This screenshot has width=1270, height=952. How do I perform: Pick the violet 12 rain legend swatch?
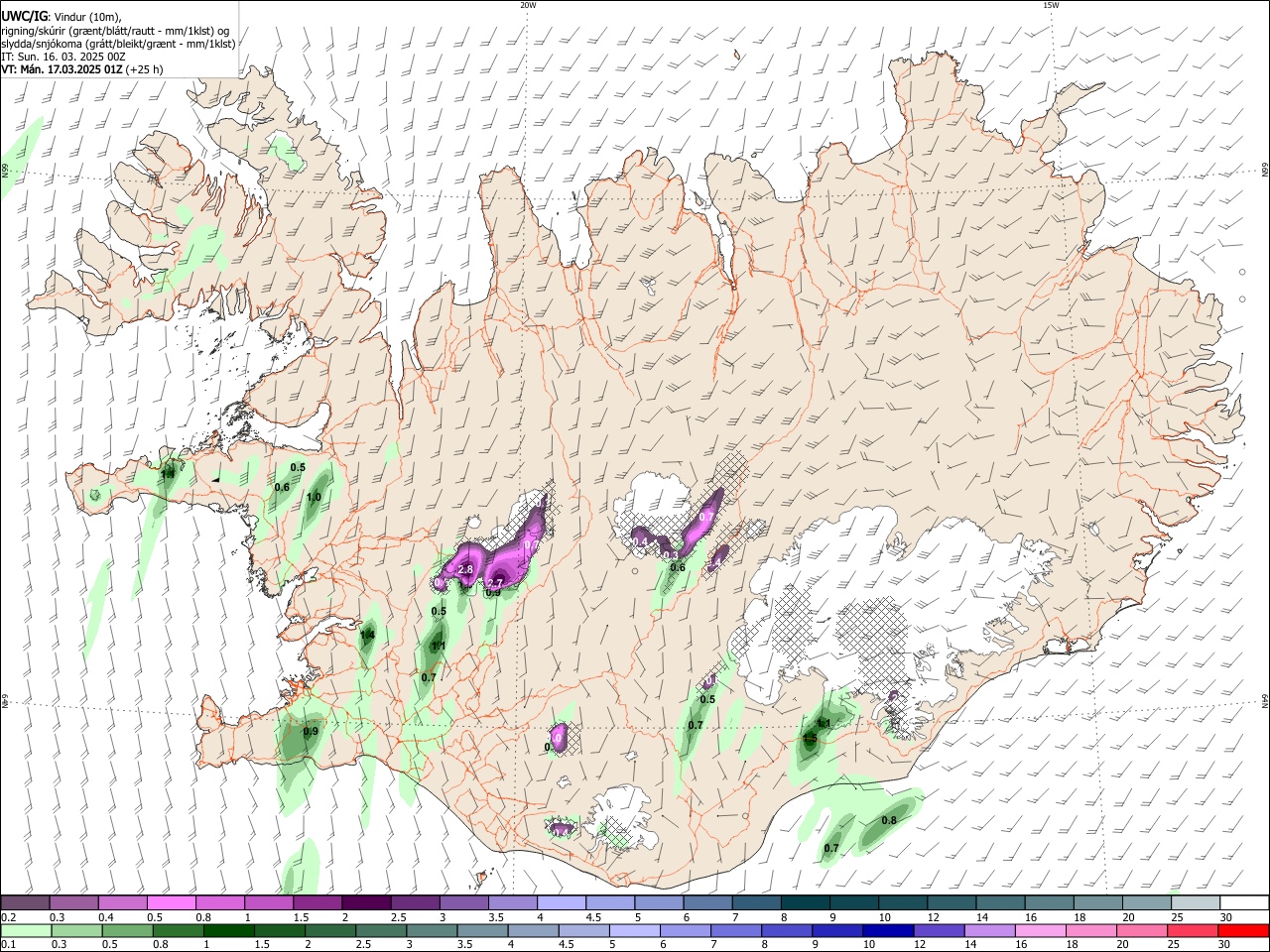tap(939, 930)
